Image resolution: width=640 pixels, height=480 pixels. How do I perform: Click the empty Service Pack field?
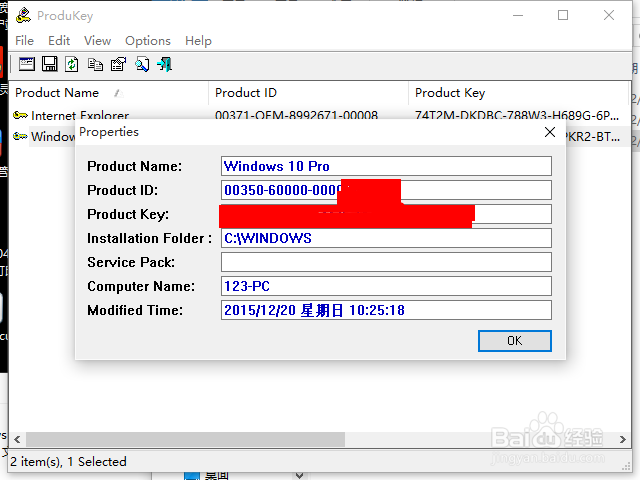(x=386, y=262)
